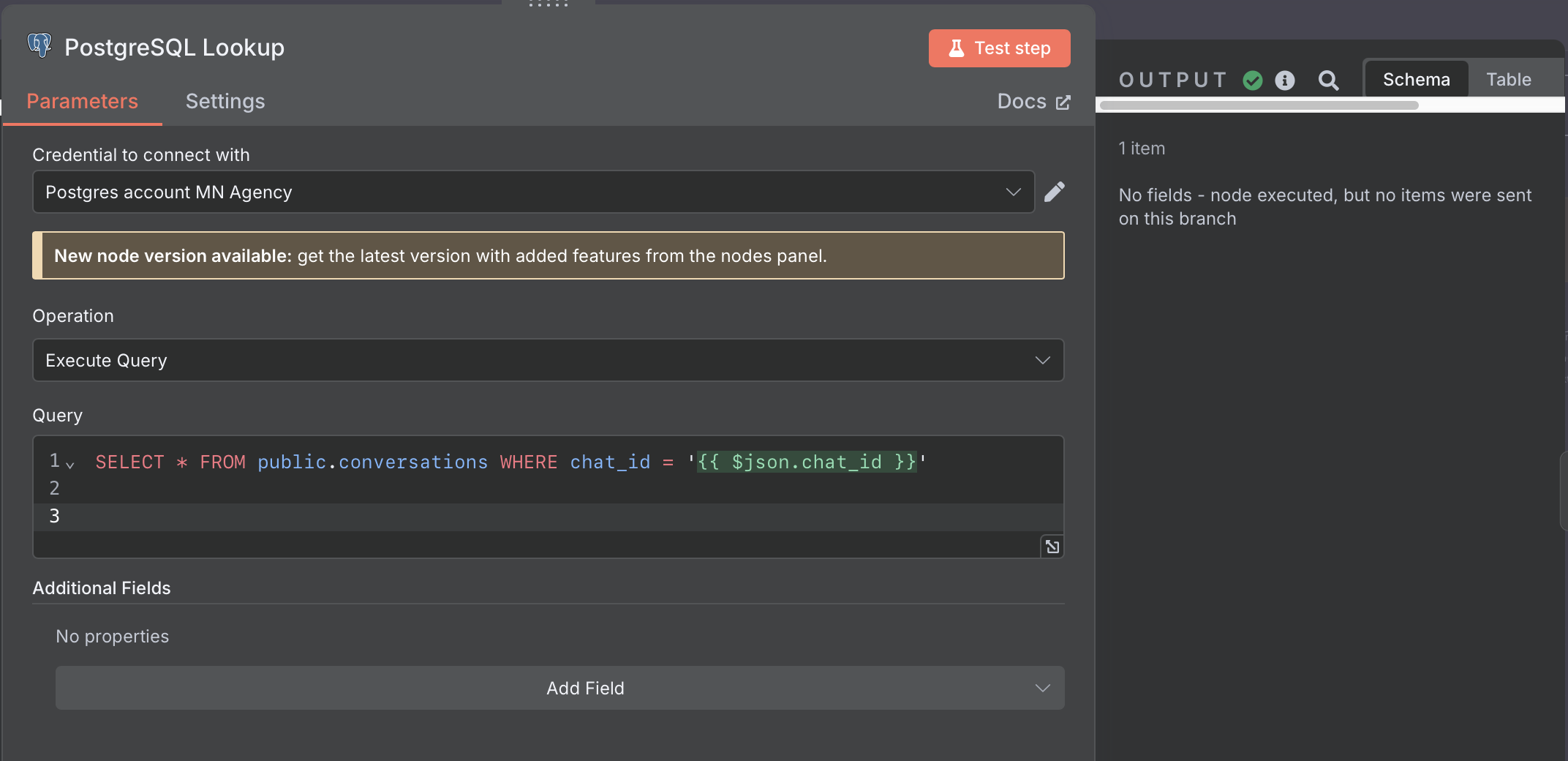Click the '1 item' output count
Screen dimensions: 1568x761
pyautogui.click(x=1142, y=149)
